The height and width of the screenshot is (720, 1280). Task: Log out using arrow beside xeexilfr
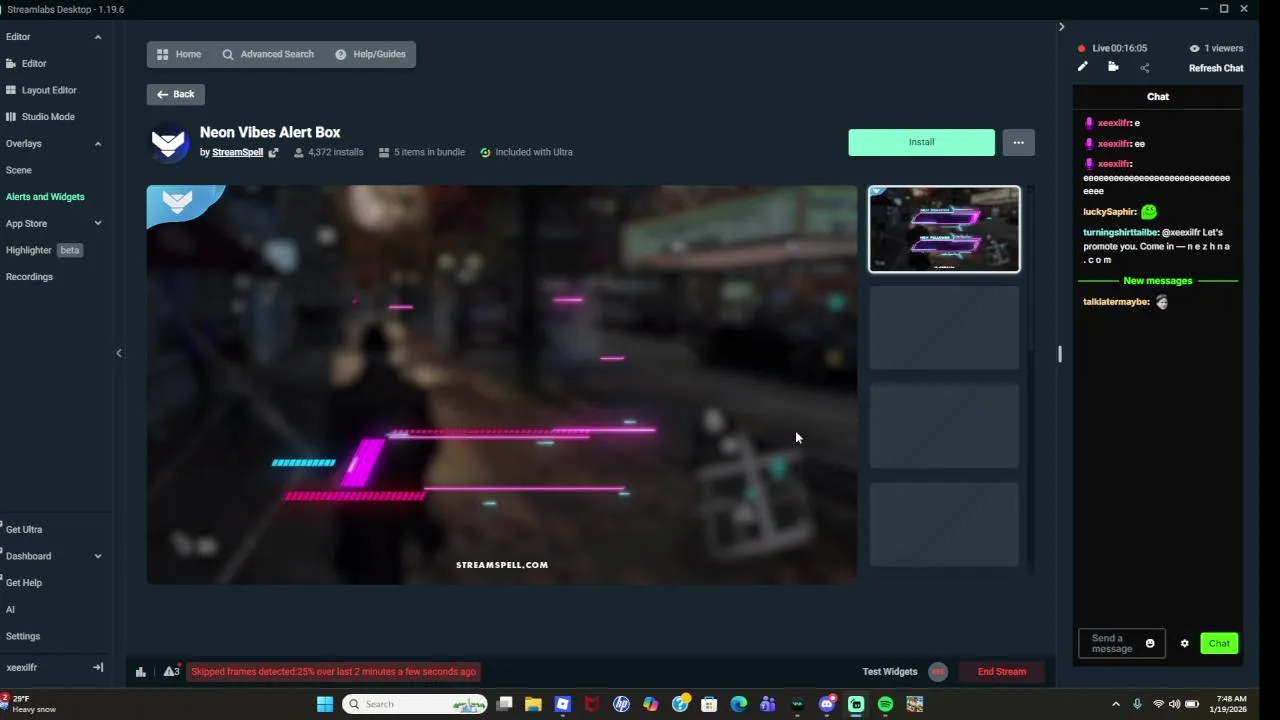pos(98,668)
